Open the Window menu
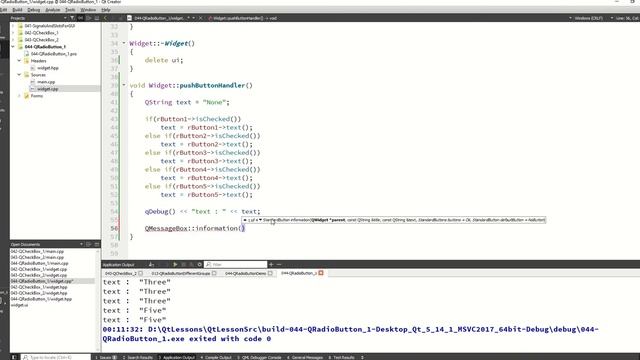 pos(88,9)
